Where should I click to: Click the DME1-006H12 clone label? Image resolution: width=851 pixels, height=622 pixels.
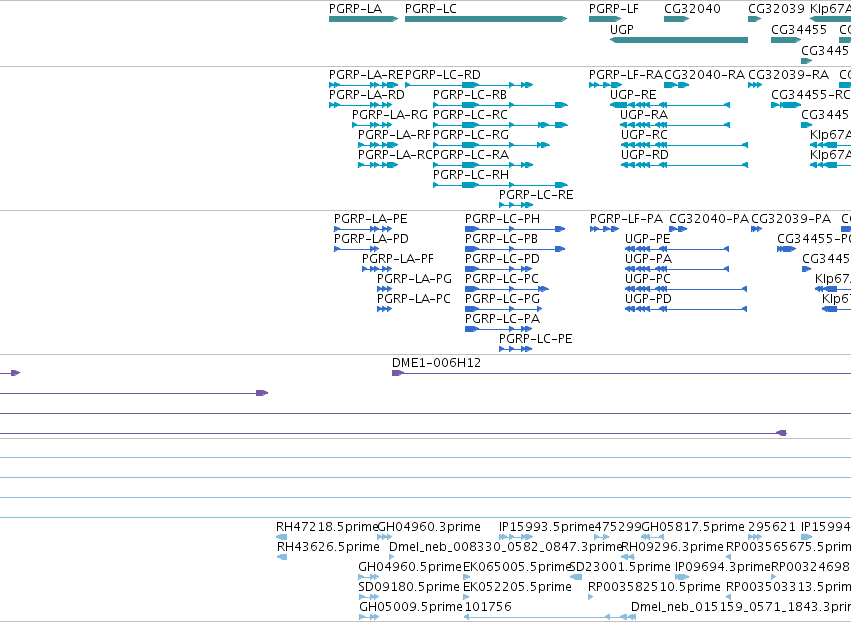coord(436,363)
